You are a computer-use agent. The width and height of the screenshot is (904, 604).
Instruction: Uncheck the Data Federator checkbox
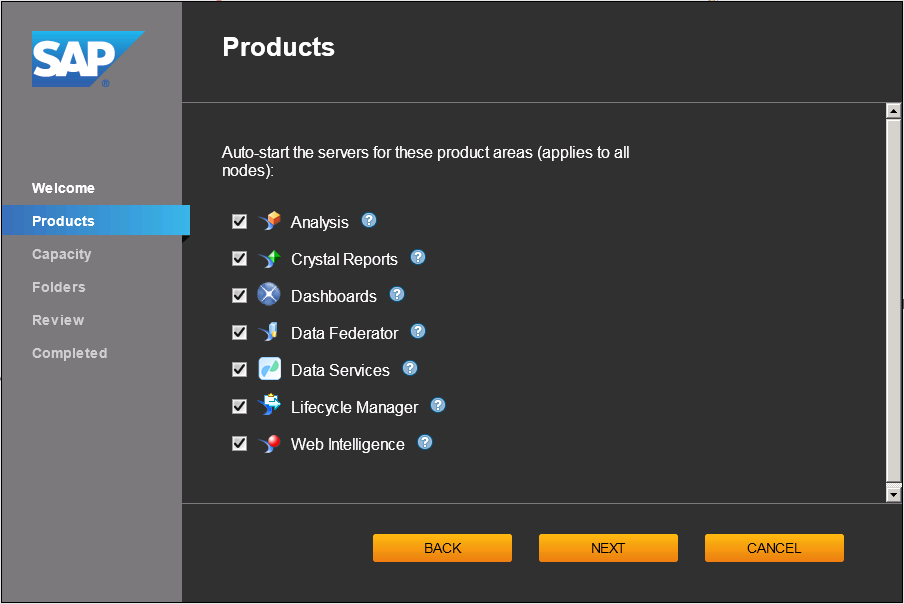tap(239, 333)
